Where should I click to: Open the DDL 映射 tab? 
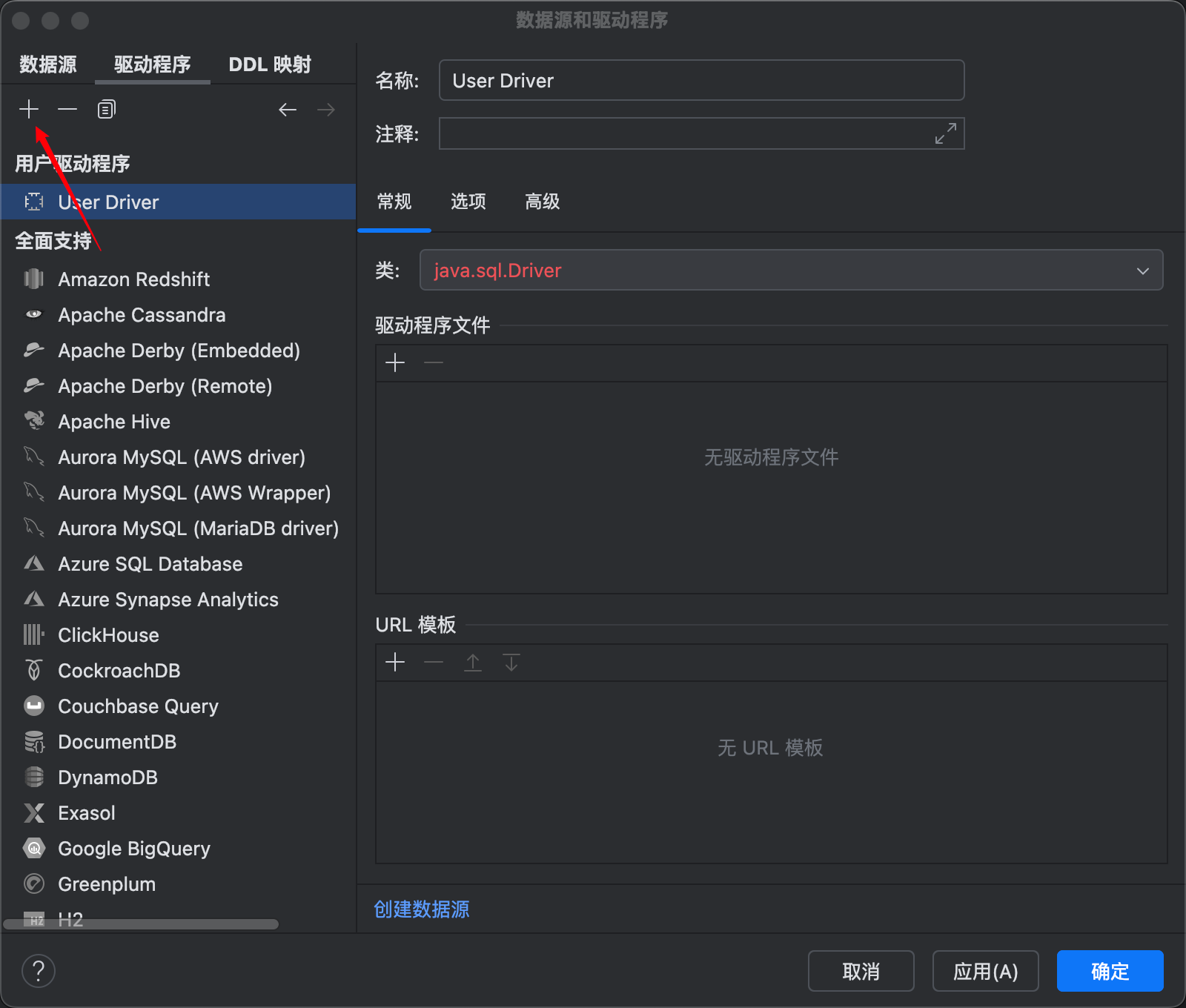[x=270, y=64]
